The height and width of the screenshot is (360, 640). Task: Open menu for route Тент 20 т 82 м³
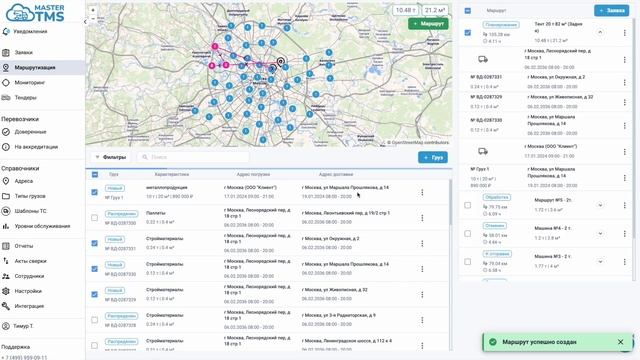coord(624,33)
